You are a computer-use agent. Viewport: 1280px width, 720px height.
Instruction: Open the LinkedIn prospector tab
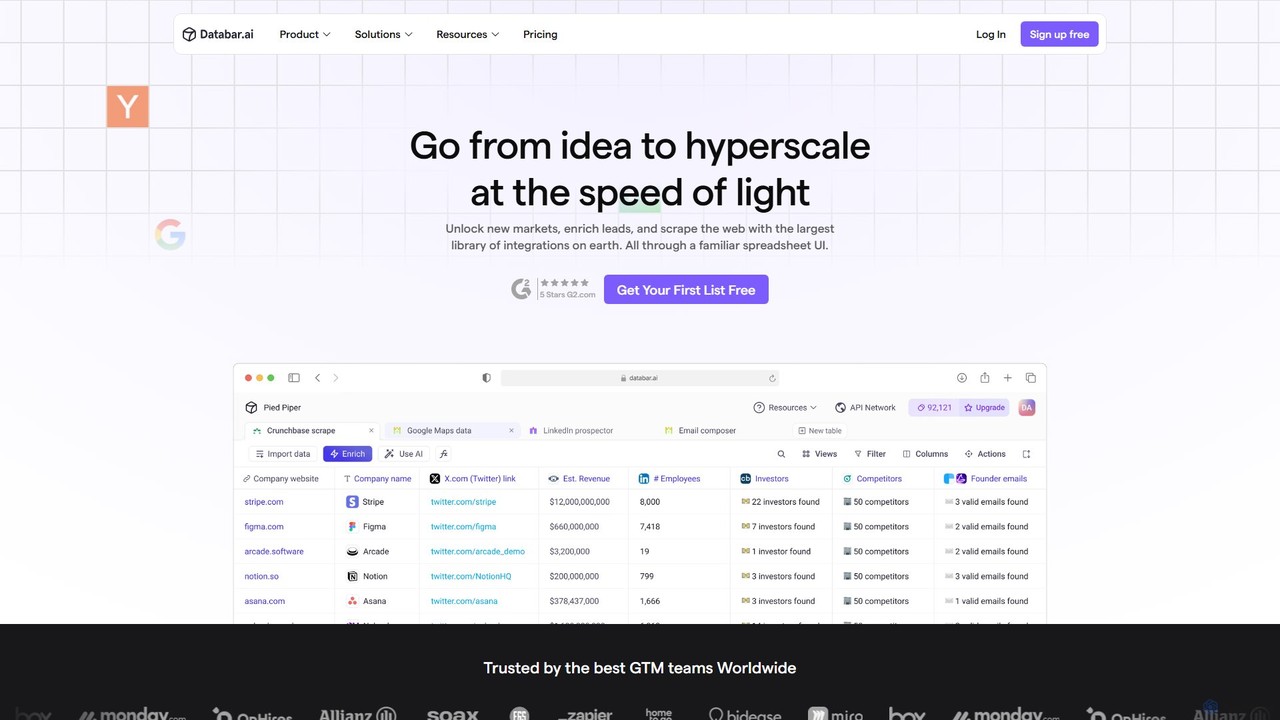tap(571, 431)
